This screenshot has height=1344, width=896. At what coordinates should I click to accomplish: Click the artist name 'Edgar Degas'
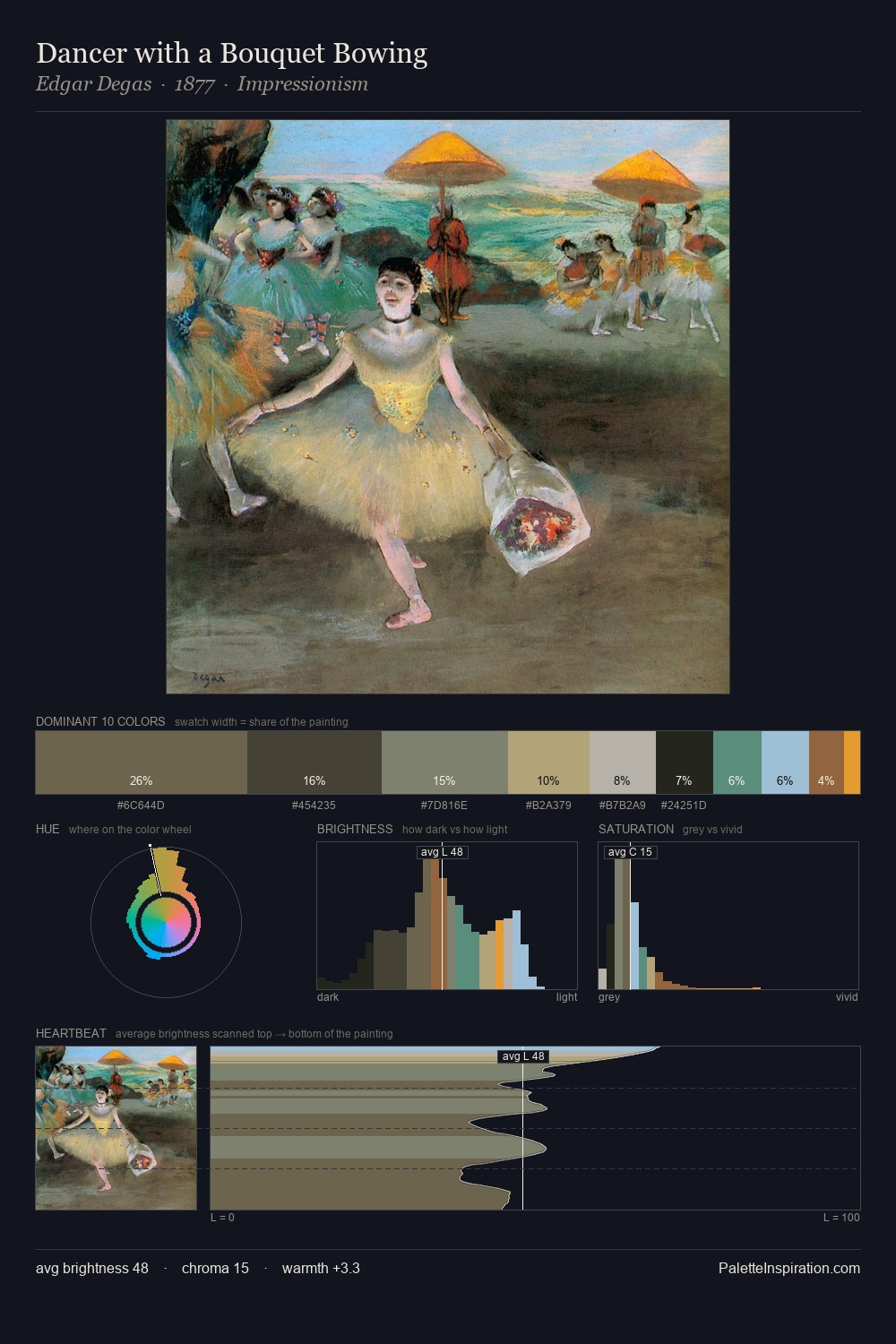93,84
